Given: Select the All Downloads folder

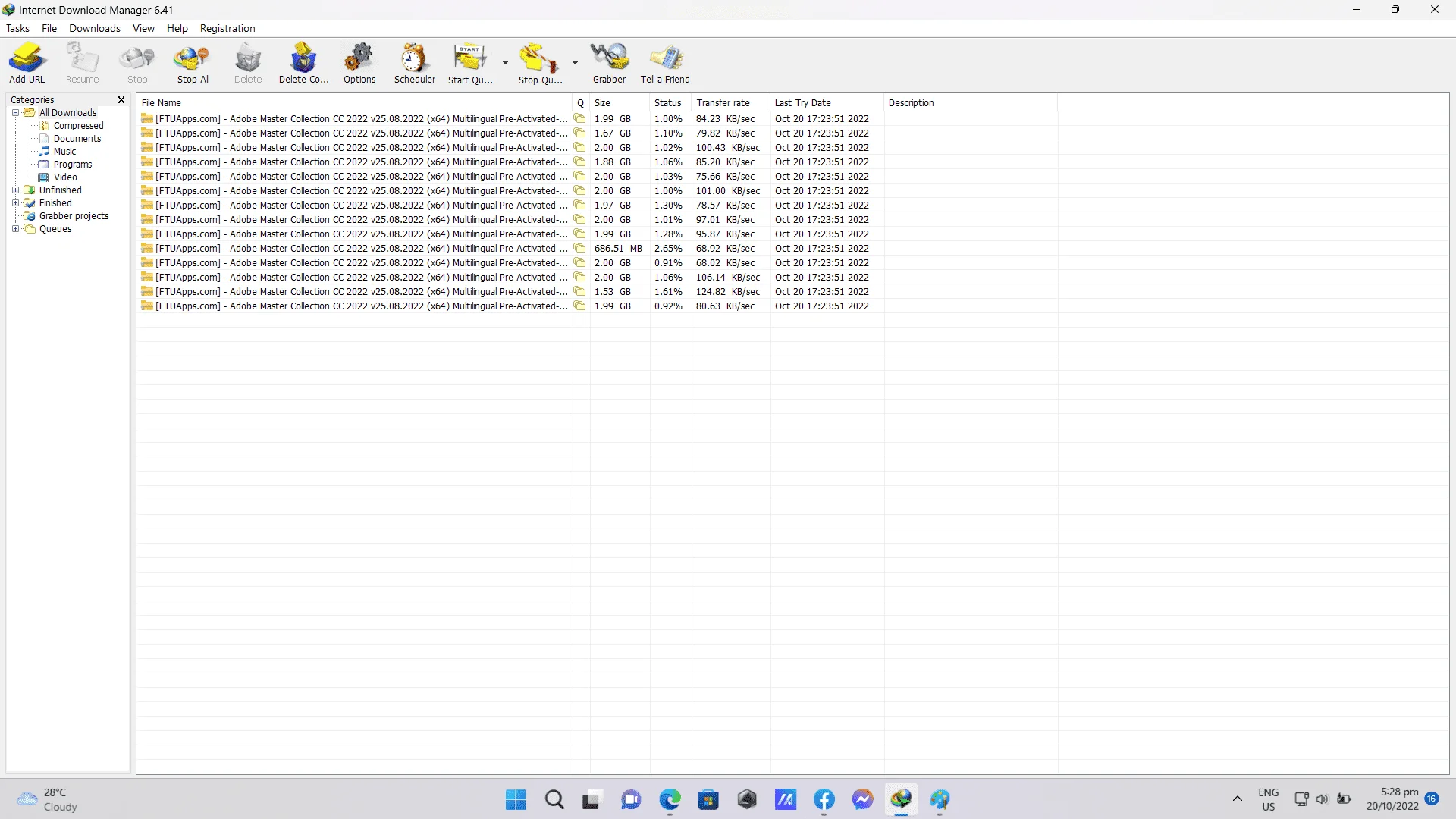Looking at the screenshot, I should click(x=67, y=112).
